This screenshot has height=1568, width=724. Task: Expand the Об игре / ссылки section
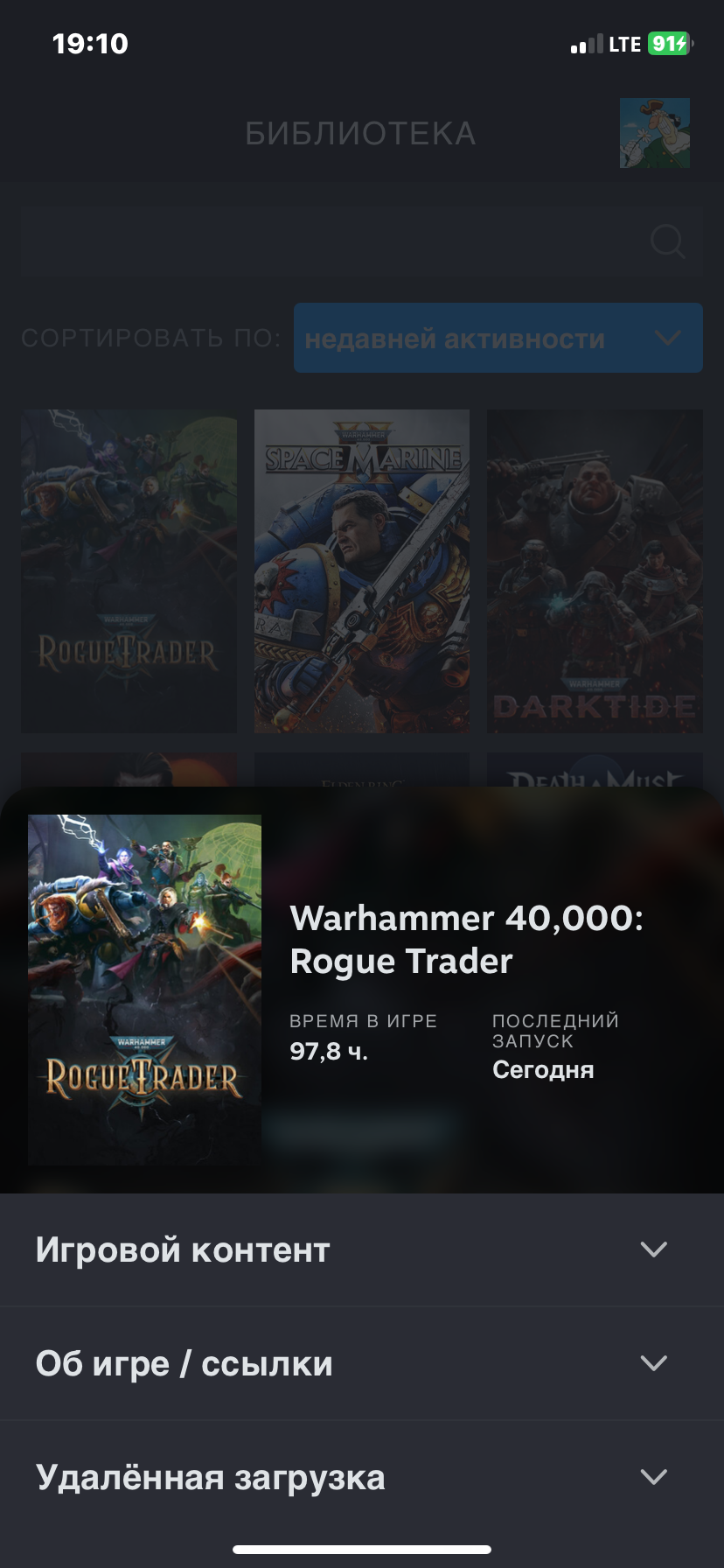(x=362, y=1363)
